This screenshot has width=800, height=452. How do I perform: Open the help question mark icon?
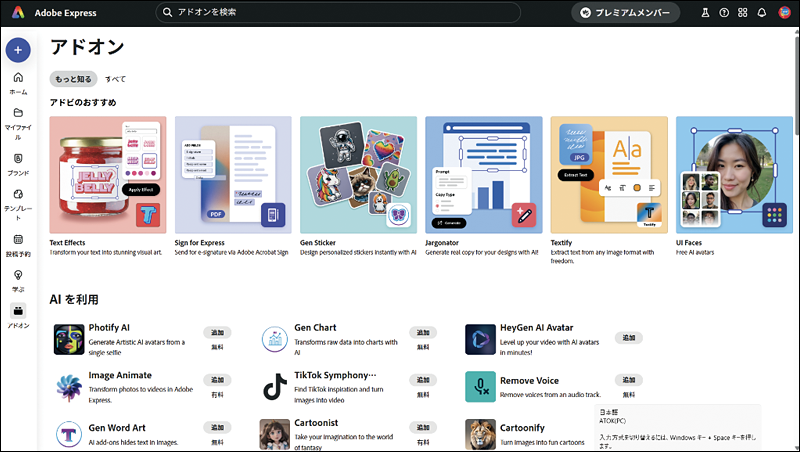tap(724, 13)
